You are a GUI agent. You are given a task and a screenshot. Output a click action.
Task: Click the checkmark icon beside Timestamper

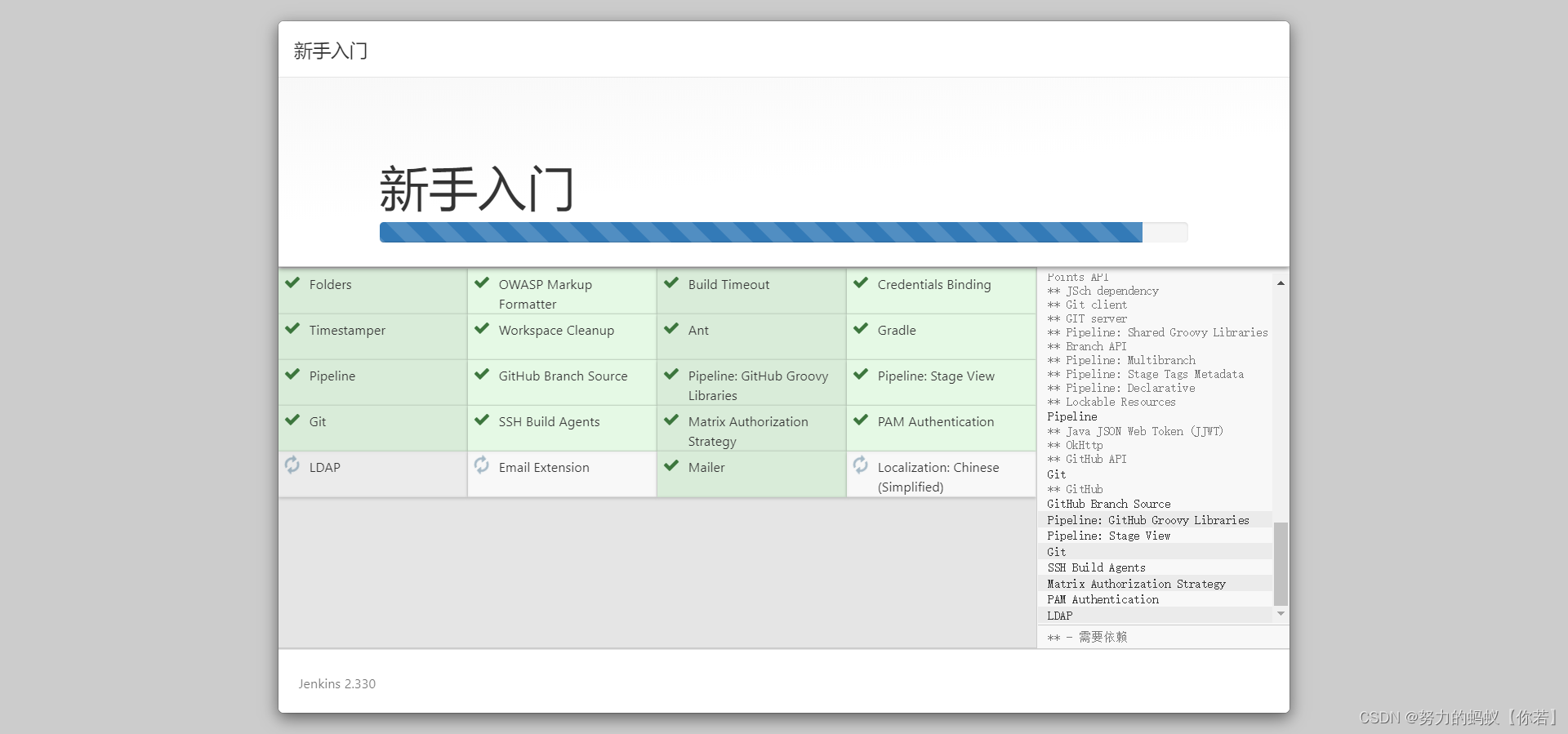(x=292, y=328)
